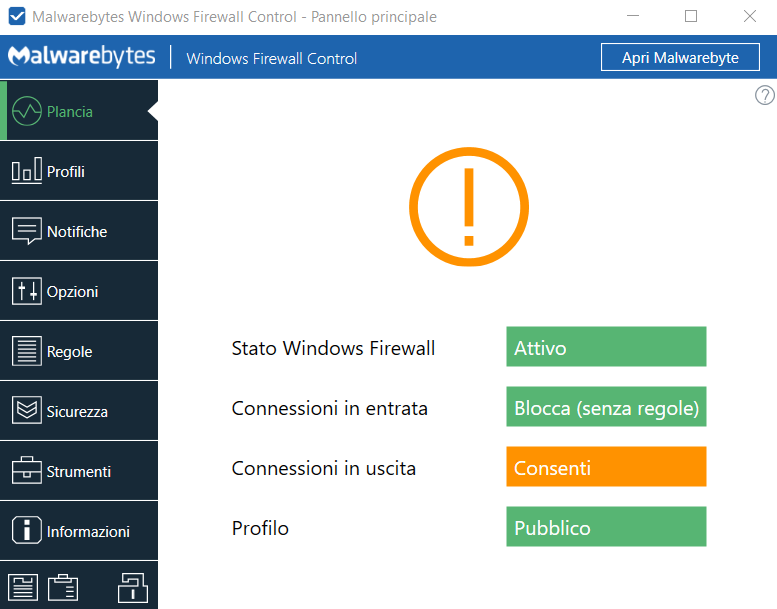Click the Notifiche speech bubble icon
Screen dimensions: 777x609
tap(27, 231)
